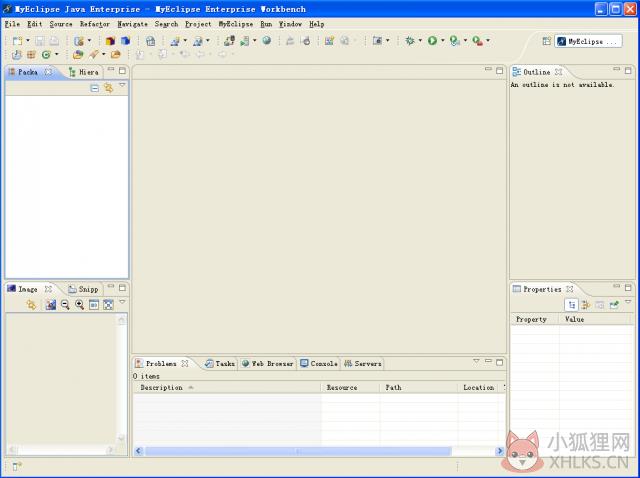Click the Path column header
The height and width of the screenshot is (478, 640).
(418, 387)
